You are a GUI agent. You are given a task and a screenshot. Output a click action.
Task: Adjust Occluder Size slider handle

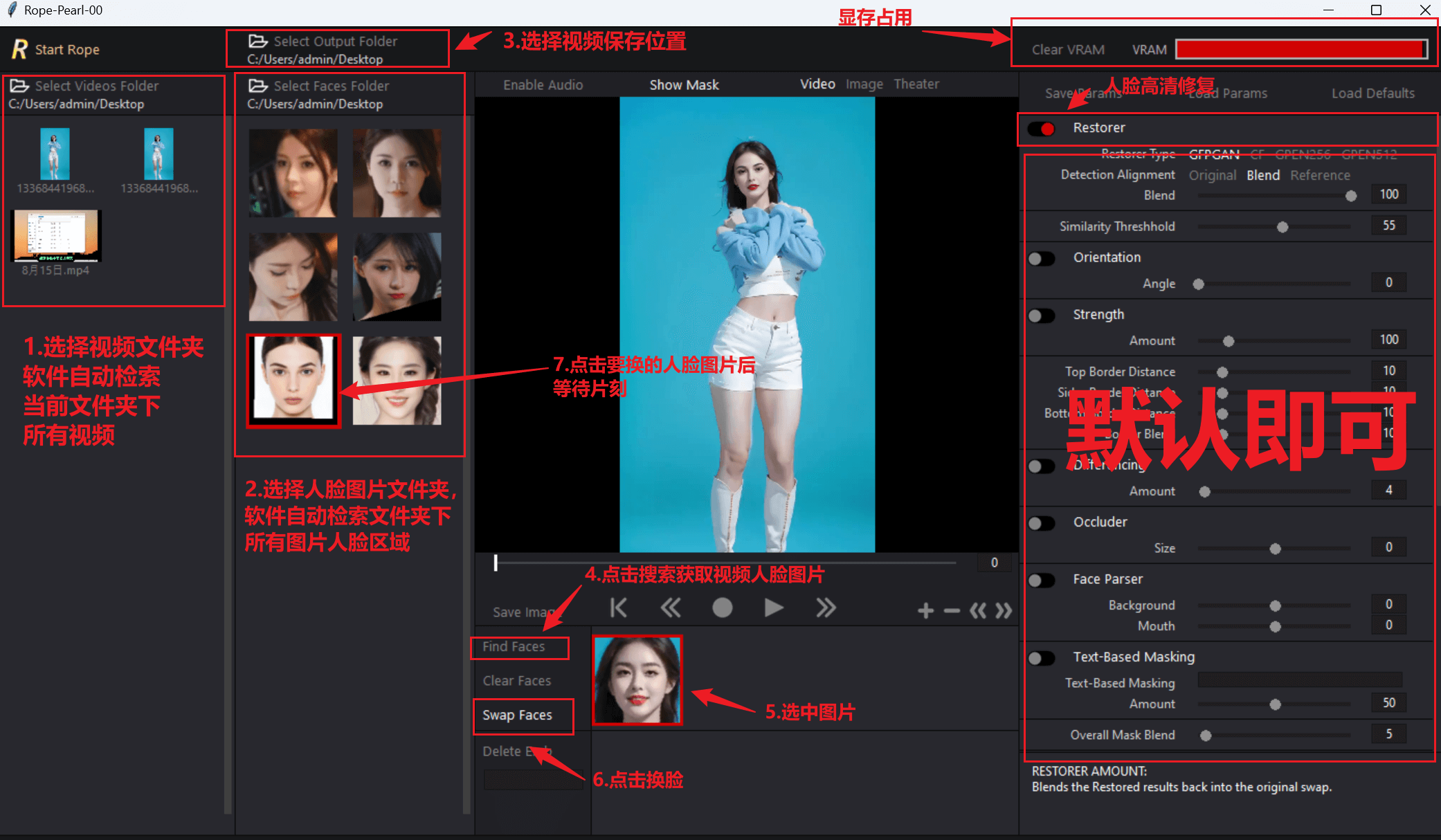(1275, 549)
